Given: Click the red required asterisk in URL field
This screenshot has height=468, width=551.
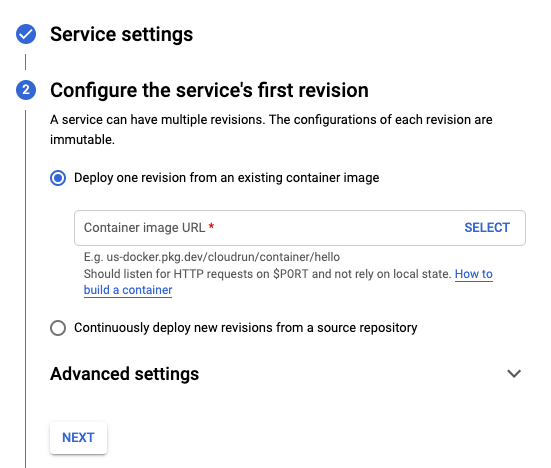Looking at the screenshot, I should pyautogui.click(x=211, y=226).
